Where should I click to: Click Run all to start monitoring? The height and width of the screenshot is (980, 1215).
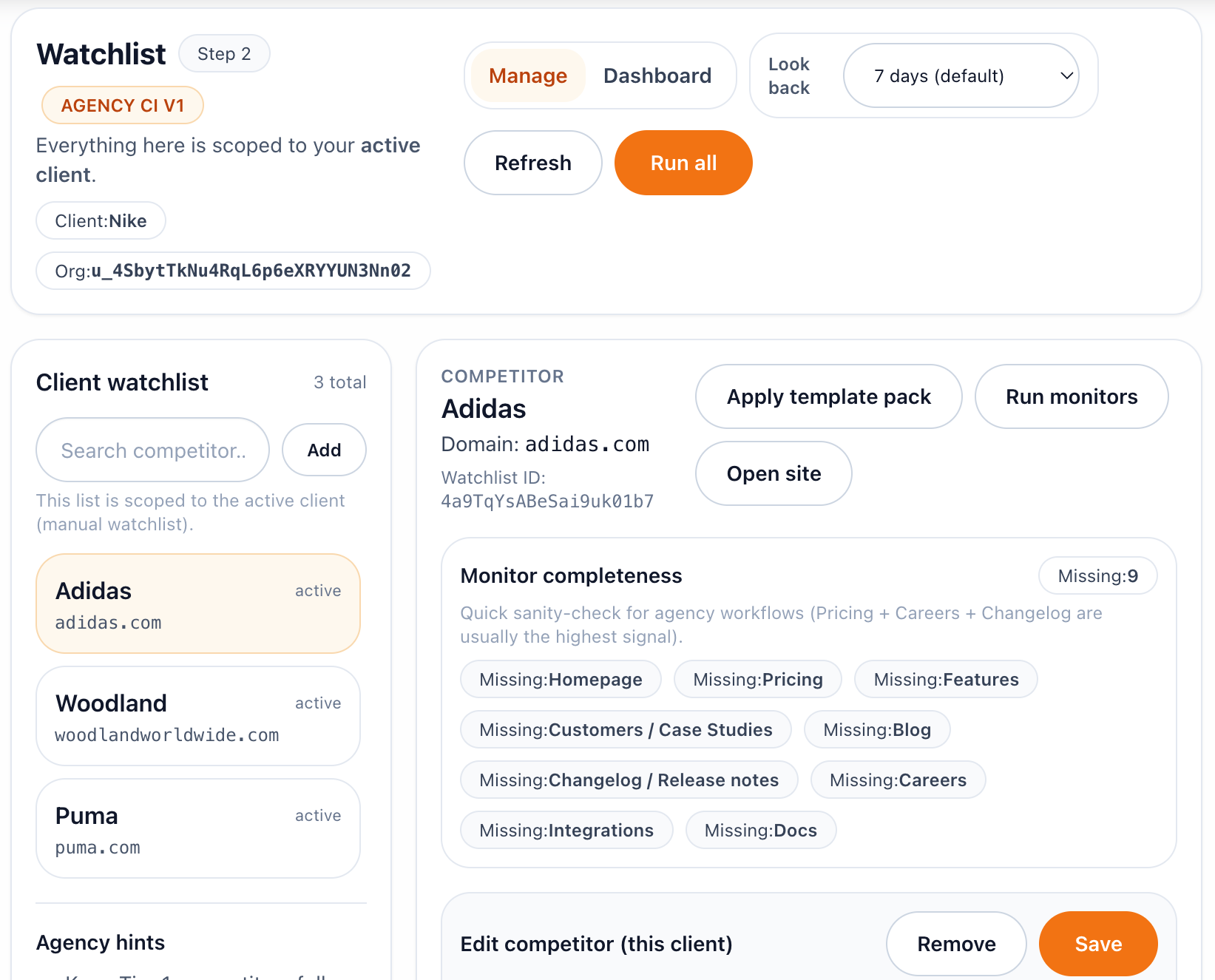click(x=683, y=163)
